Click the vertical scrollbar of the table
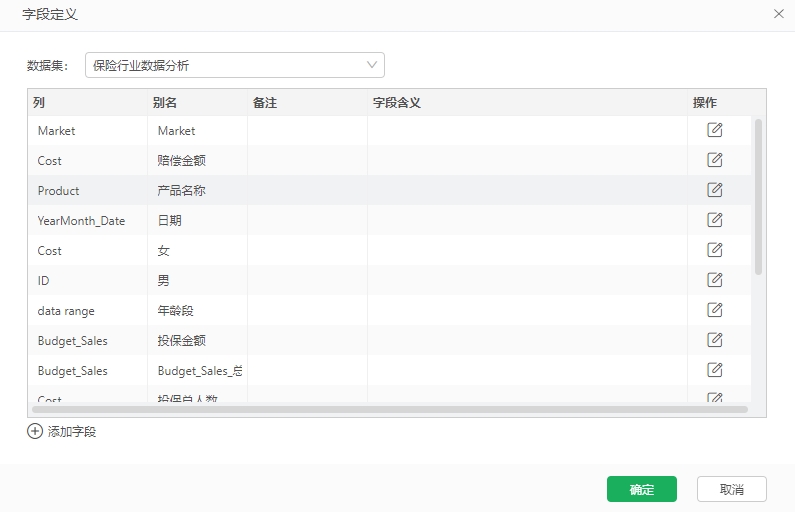 tap(758, 197)
